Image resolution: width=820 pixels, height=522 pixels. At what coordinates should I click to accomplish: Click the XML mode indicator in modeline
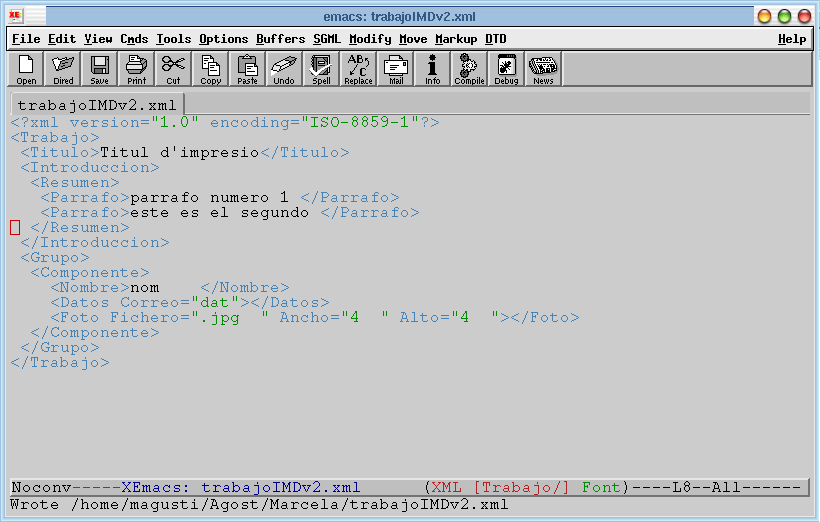click(x=446, y=488)
